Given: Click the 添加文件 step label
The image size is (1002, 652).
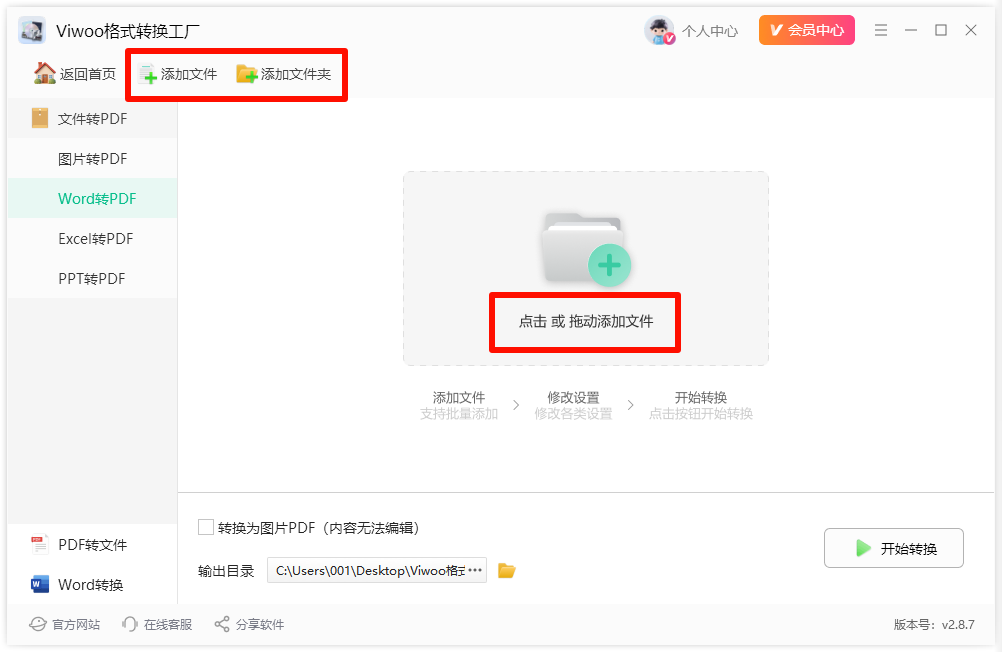Looking at the screenshot, I should [459, 397].
